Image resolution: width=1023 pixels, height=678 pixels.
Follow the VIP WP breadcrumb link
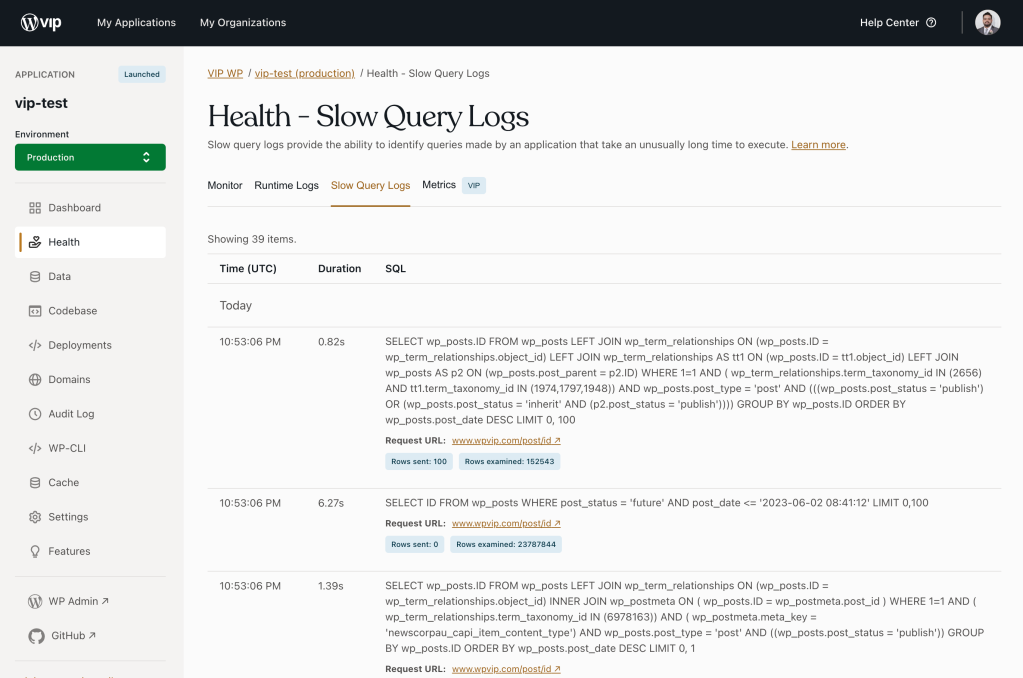pyautogui.click(x=225, y=73)
